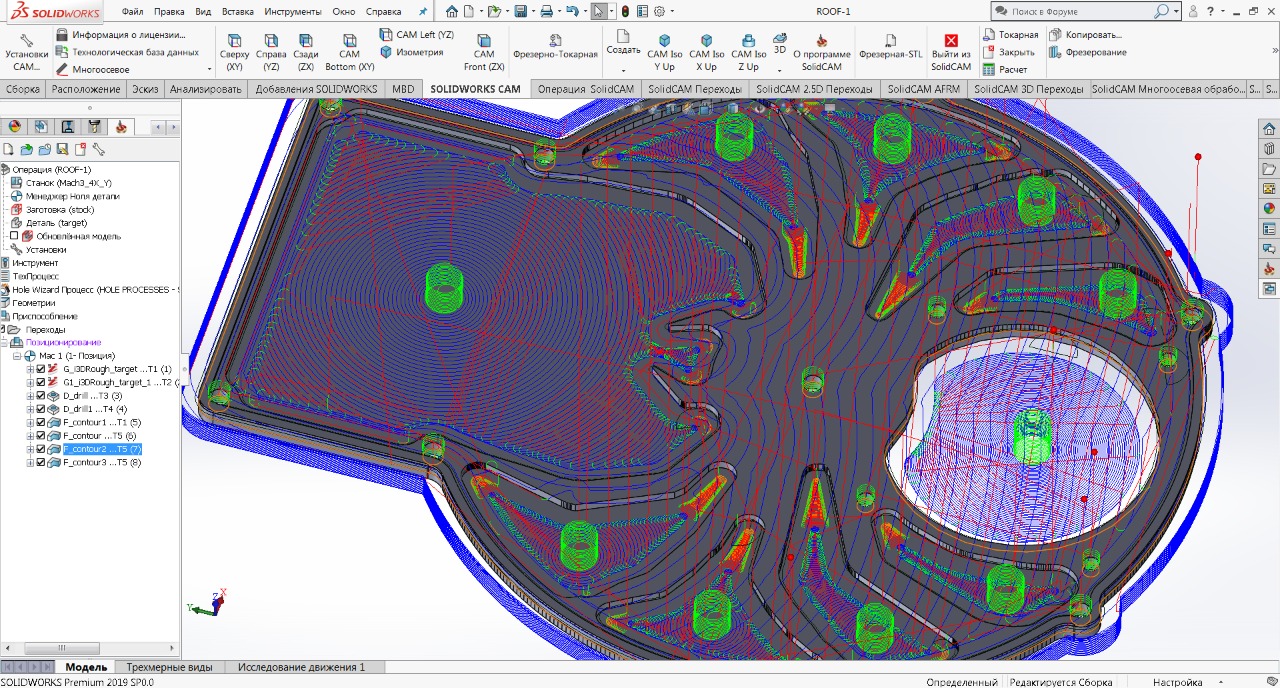Switch to SolidCAM 2.5D Переходы tab
This screenshot has height=688, width=1280.
pos(814,89)
